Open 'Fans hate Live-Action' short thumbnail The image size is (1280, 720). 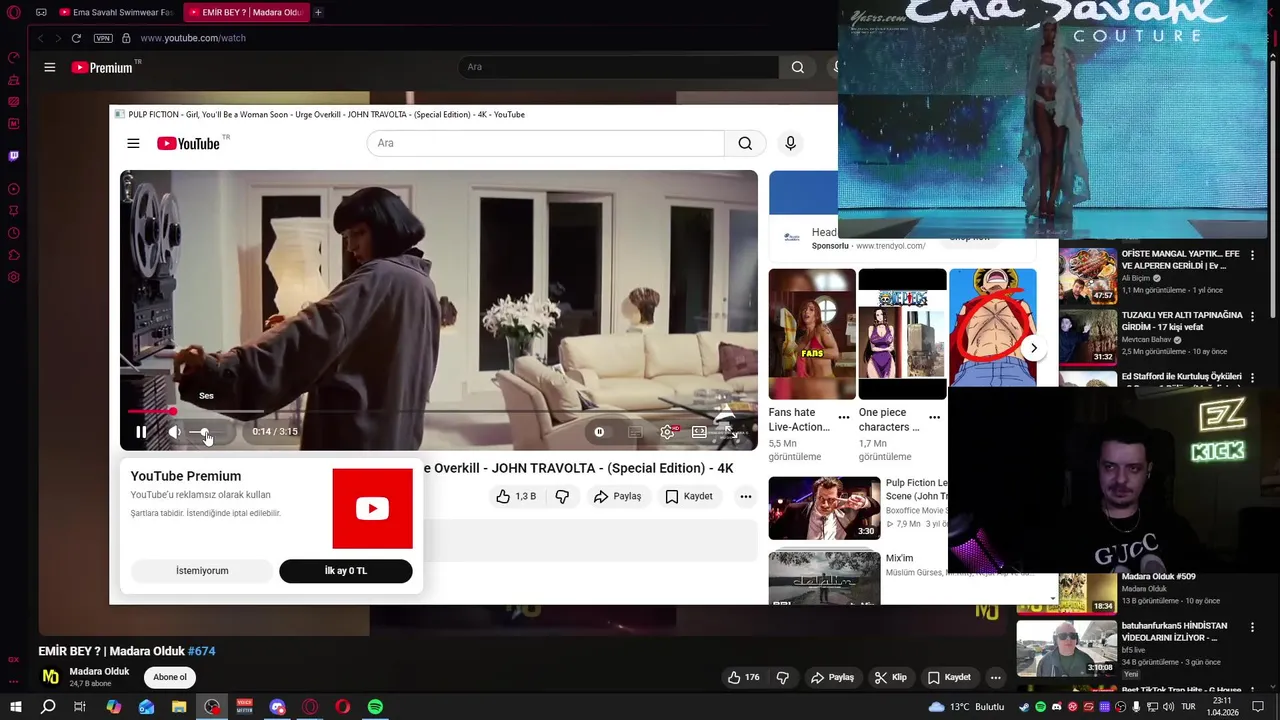[812, 334]
